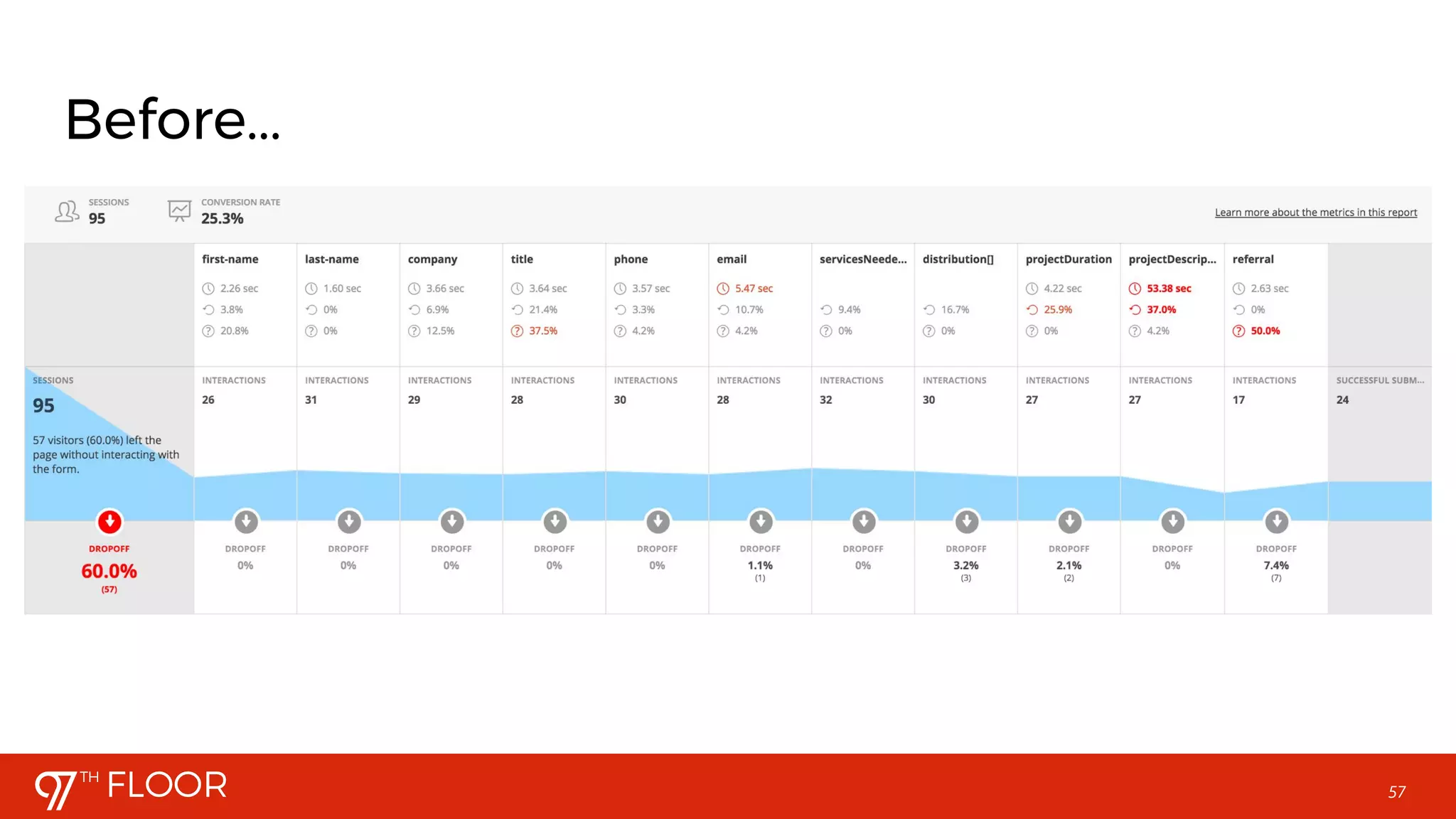1456x819 pixels.
Task: Click the distribution[] column header
Action: click(x=958, y=259)
